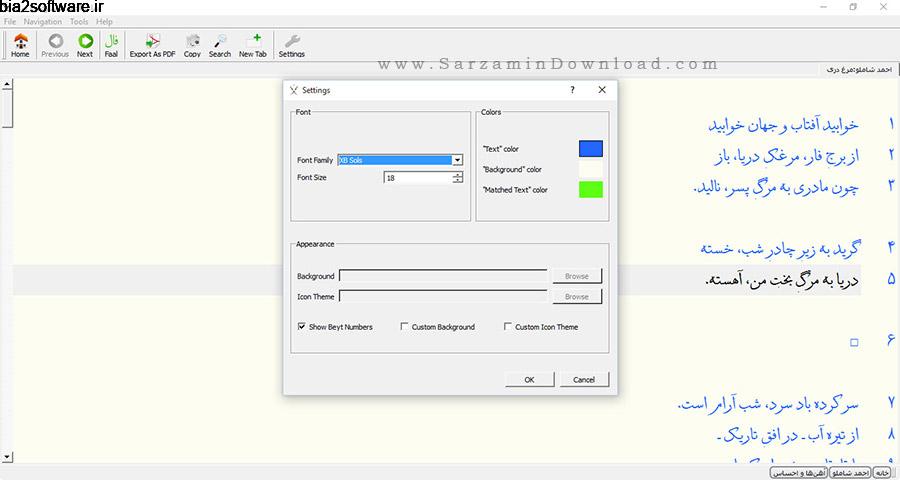Pick the blue Text color swatch
The image size is (900, 480).
[x=590, y=149]
